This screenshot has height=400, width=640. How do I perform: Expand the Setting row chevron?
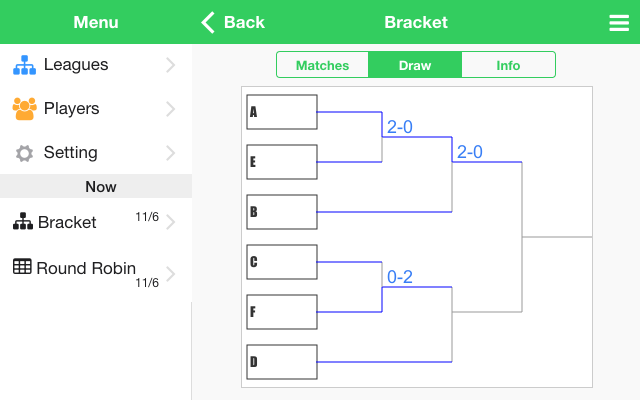click(x=170, y=153)
